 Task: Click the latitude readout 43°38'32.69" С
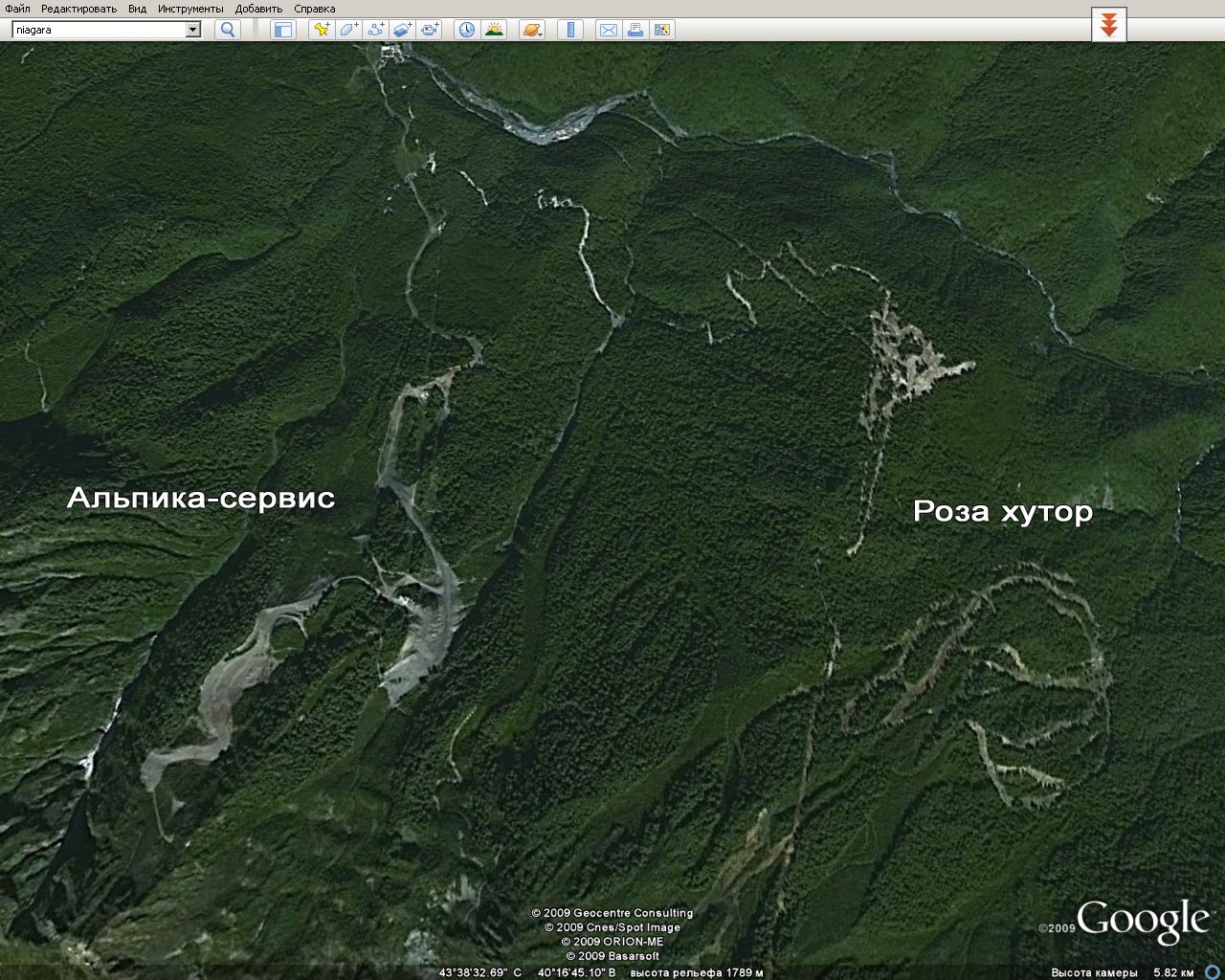click(480, 972)
